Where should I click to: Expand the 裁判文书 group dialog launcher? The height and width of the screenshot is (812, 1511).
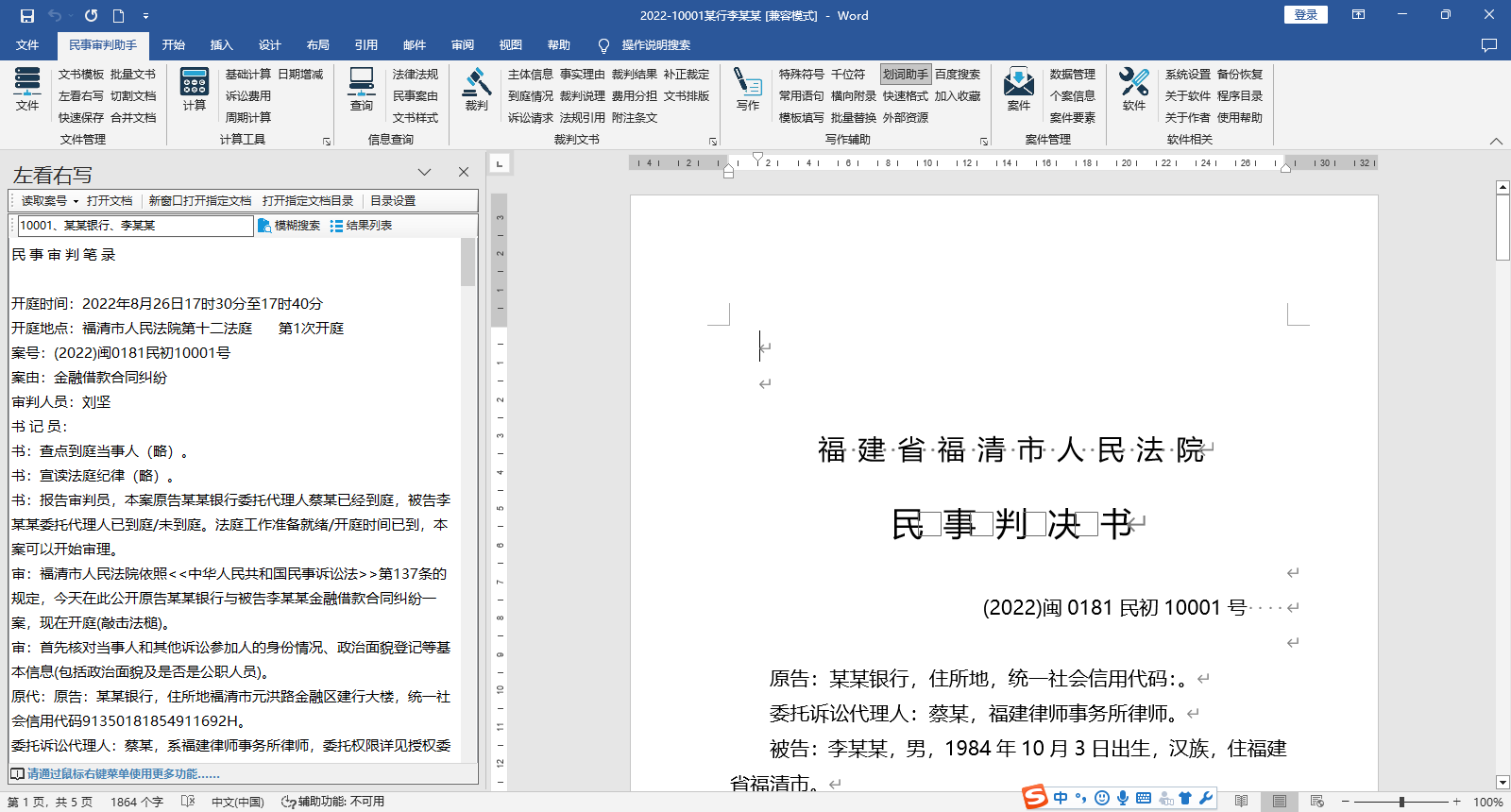pyautogui.click(x=713, y=142)
